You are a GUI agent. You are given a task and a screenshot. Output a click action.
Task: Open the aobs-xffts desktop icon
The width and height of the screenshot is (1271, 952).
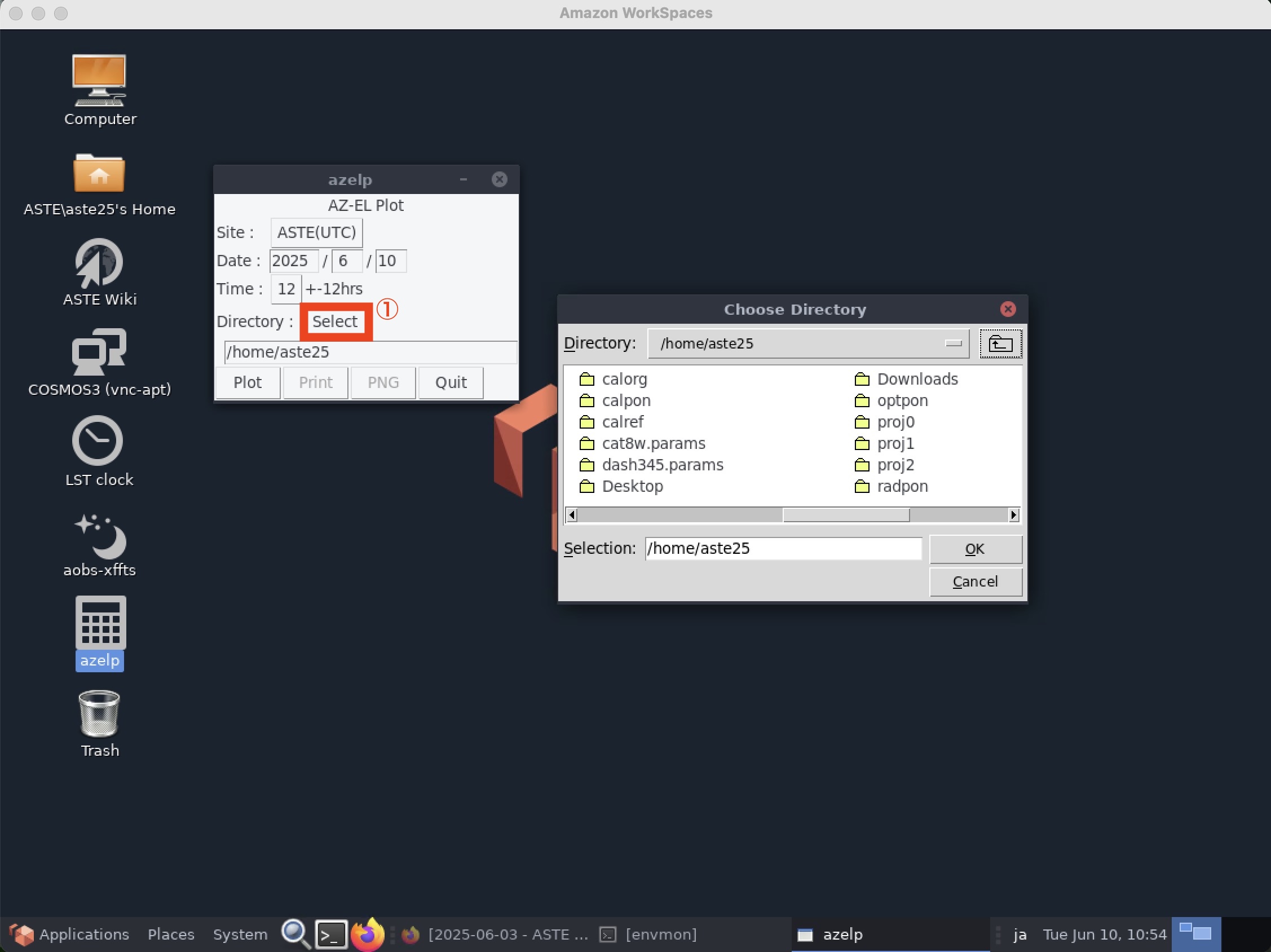[99, 537]
